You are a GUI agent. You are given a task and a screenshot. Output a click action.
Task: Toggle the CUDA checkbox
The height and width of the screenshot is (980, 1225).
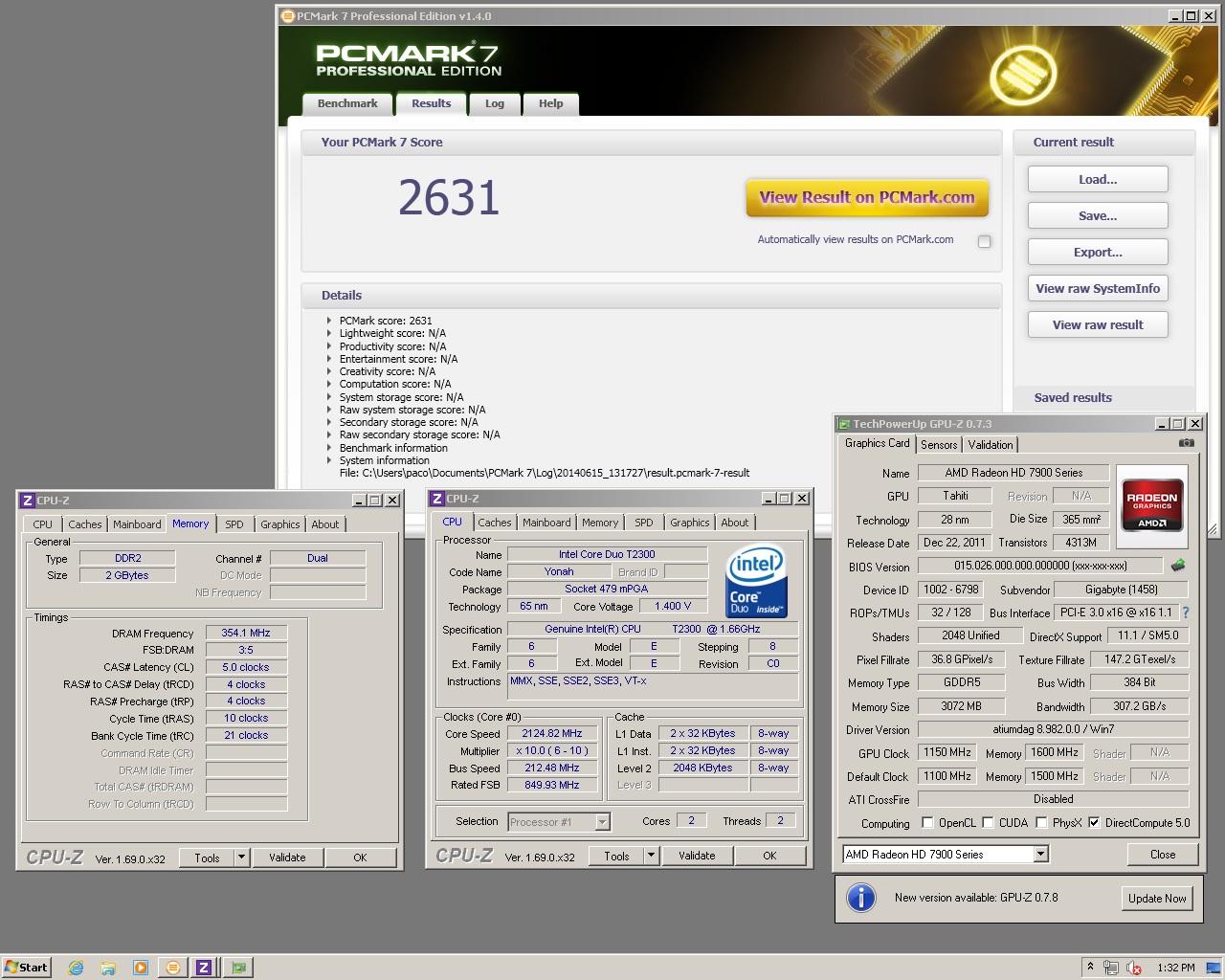(x=988, y=823)
